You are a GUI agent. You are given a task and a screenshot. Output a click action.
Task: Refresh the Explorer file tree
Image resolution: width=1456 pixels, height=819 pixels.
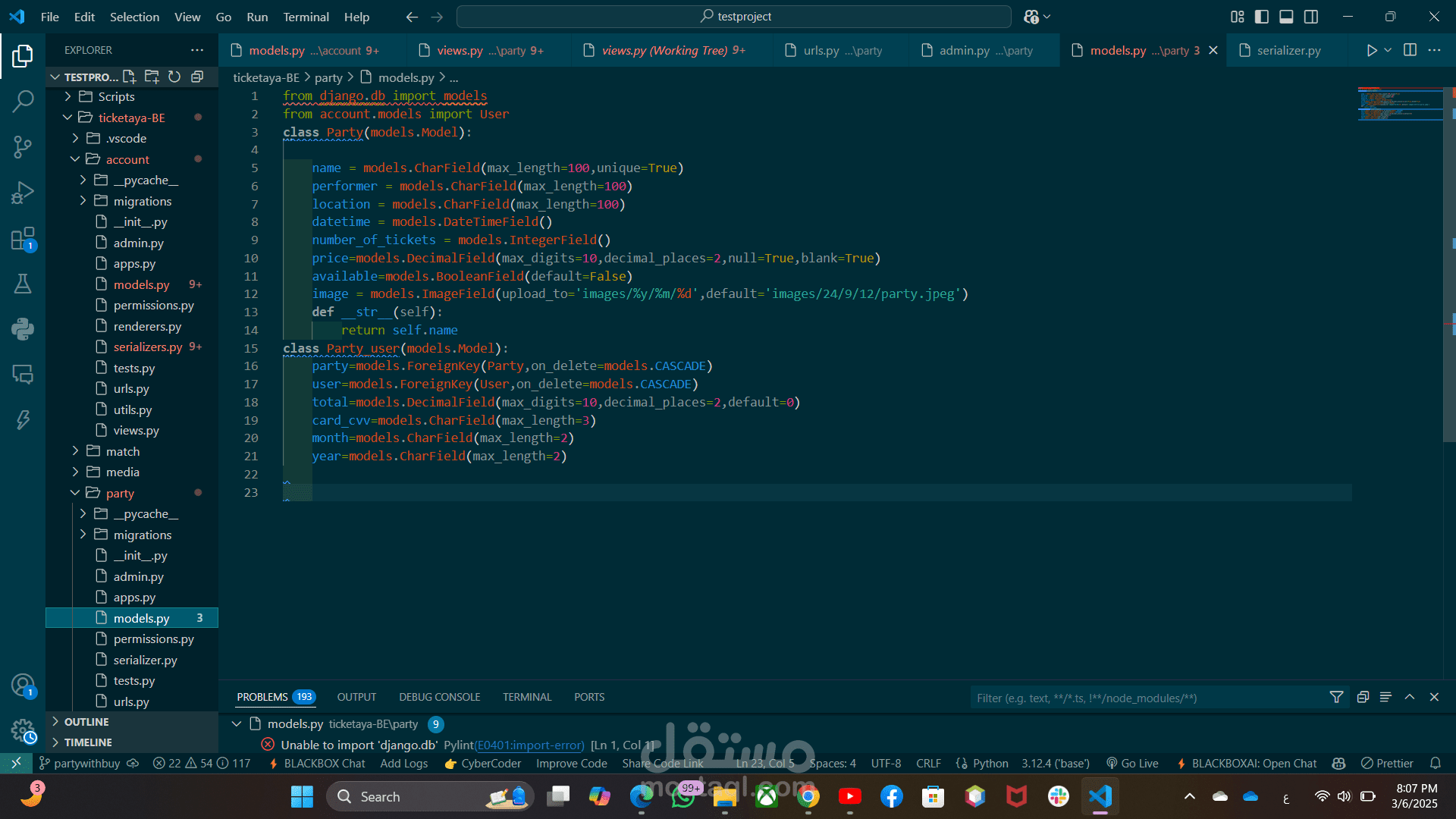174,77
